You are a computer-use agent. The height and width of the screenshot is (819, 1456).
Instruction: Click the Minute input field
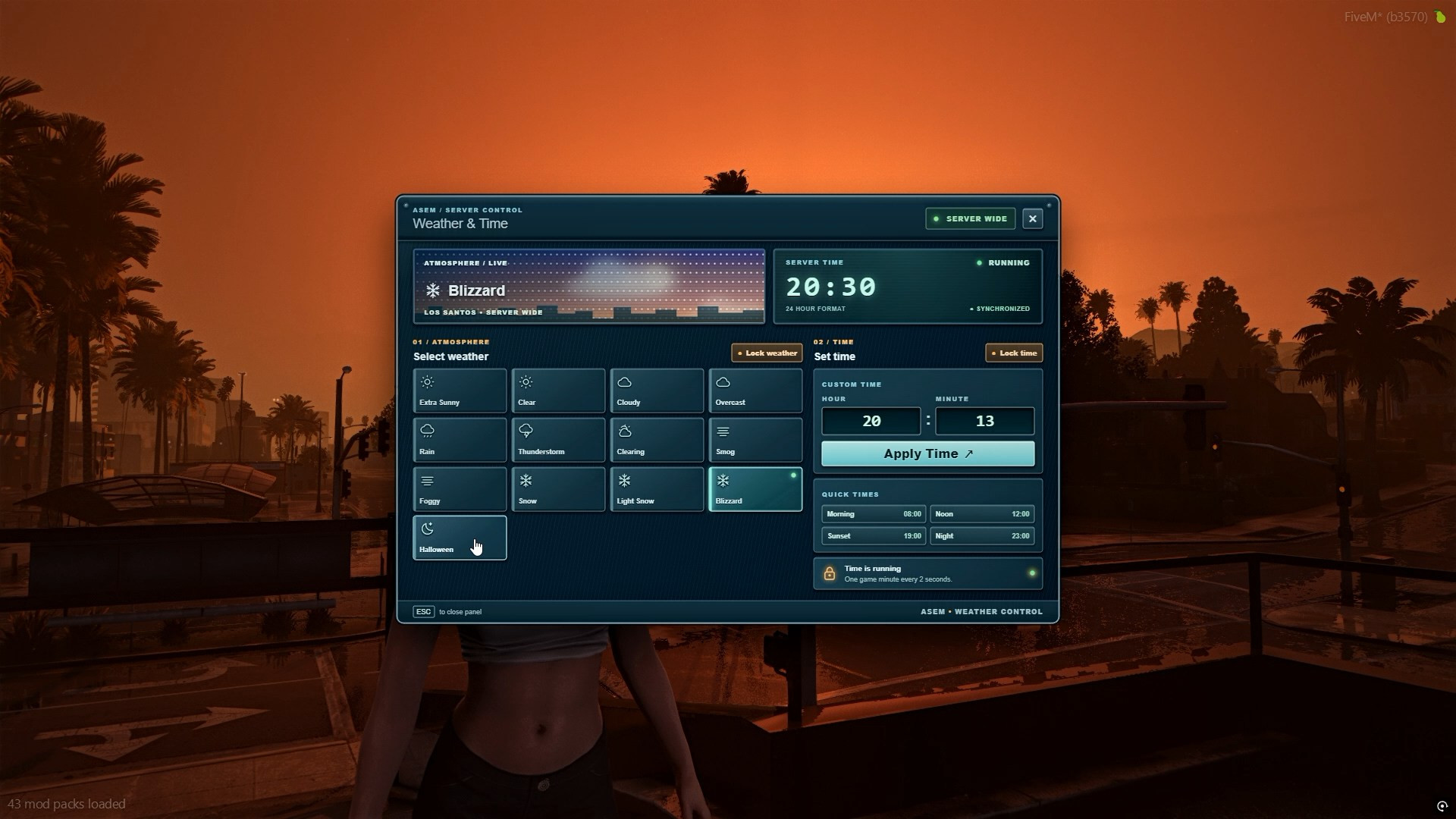[x=985, y=421]
